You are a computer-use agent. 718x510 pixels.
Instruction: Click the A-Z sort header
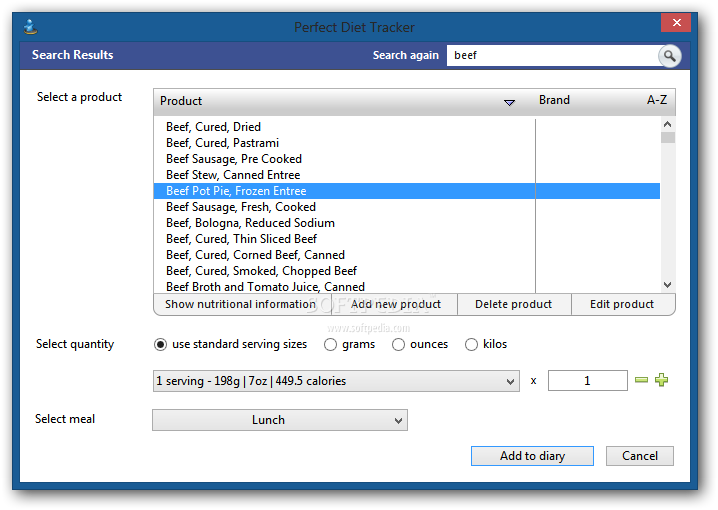tap(657, 100)
